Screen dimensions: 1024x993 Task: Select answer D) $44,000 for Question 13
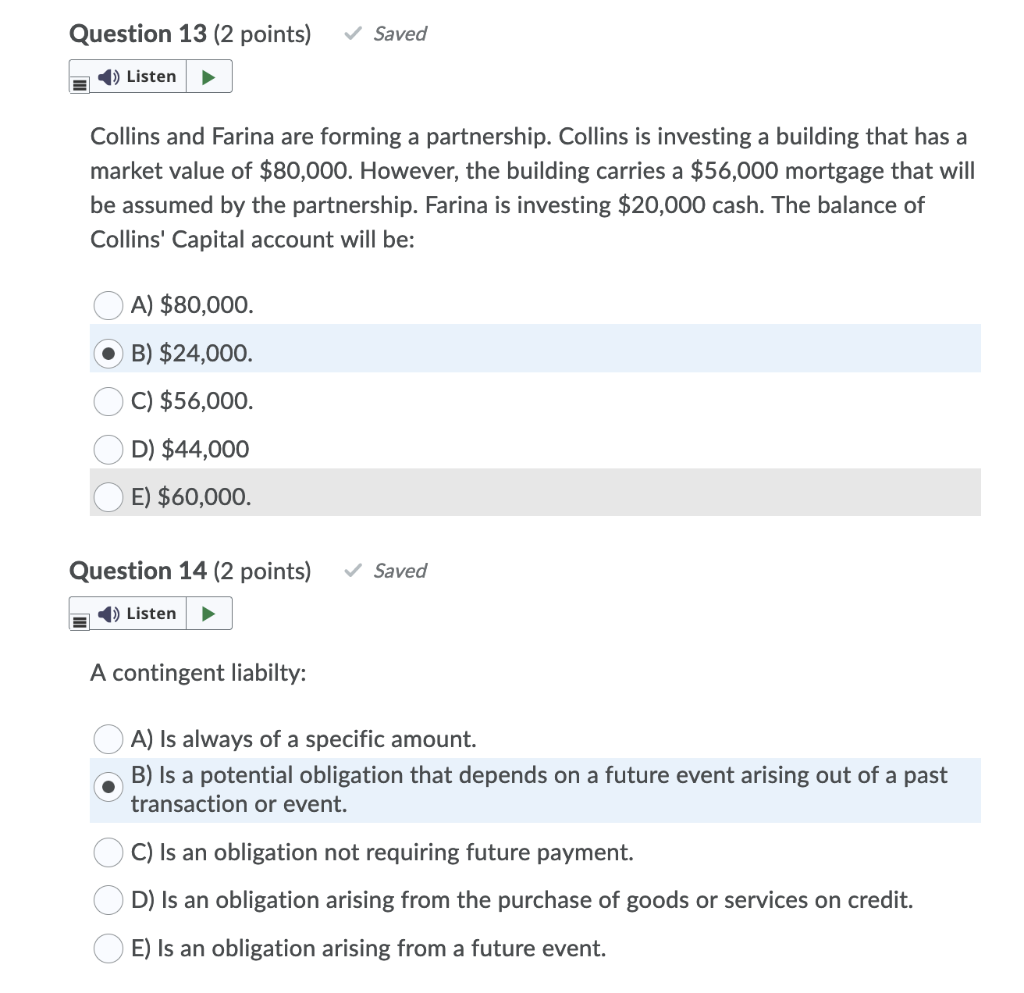point(107,449)
